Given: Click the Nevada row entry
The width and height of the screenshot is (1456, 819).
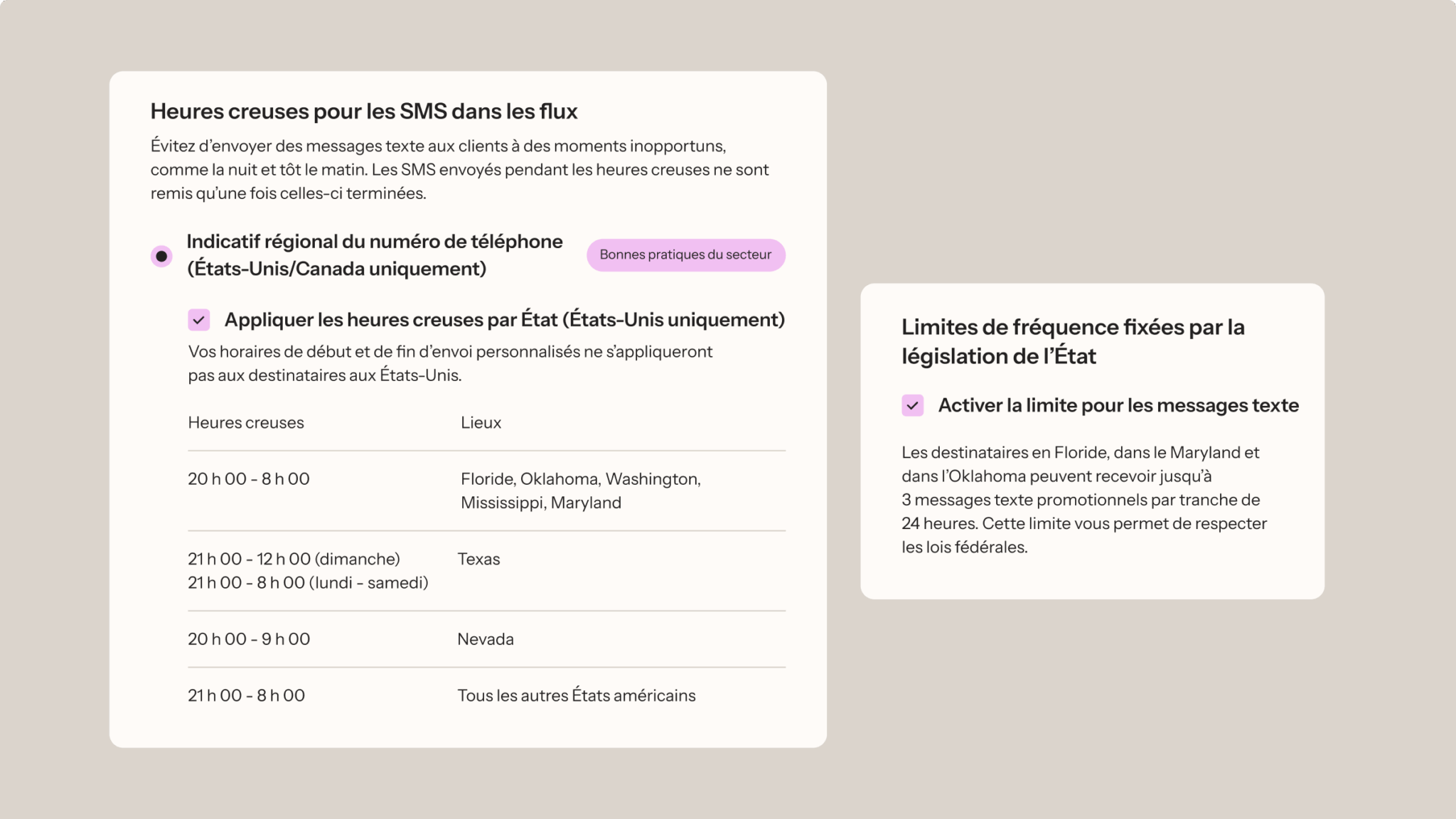Looking at the screenshot, I should point(485,638).
